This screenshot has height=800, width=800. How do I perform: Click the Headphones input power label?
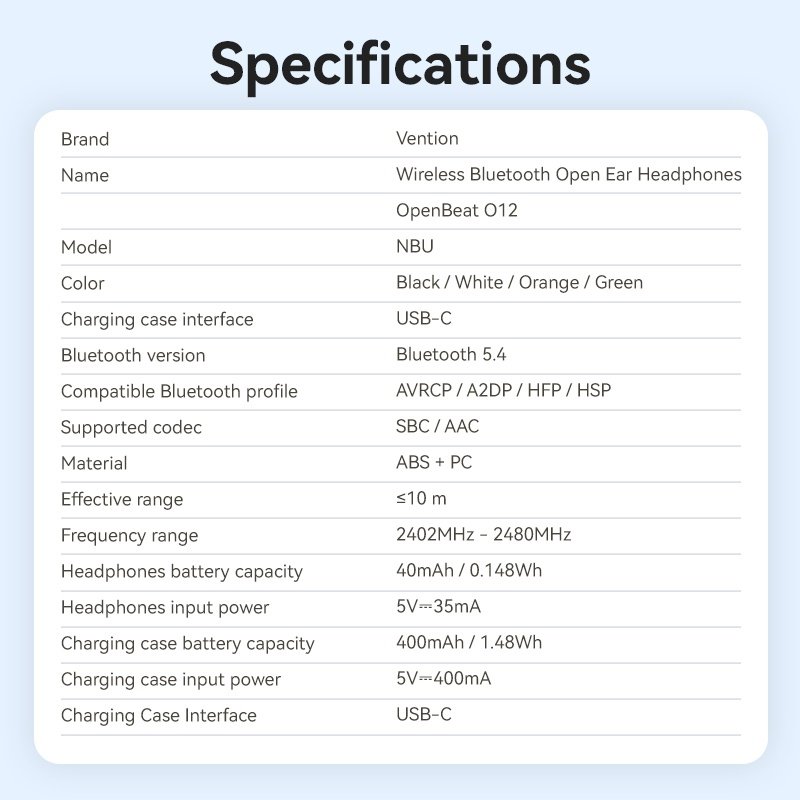pyautogui.click(x=165, y=607)
